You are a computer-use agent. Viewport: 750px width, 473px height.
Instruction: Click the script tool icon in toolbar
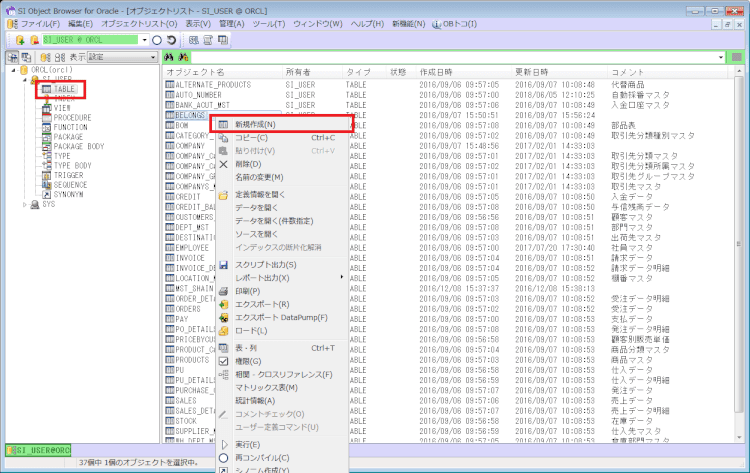coord(208,40)
